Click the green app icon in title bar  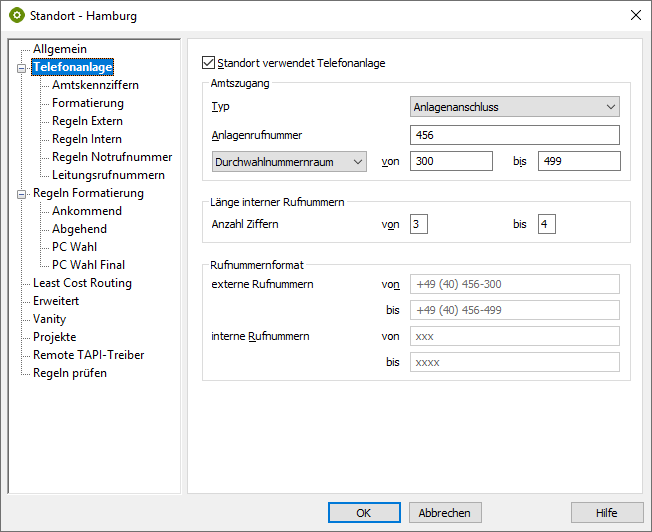click(16, 16)
